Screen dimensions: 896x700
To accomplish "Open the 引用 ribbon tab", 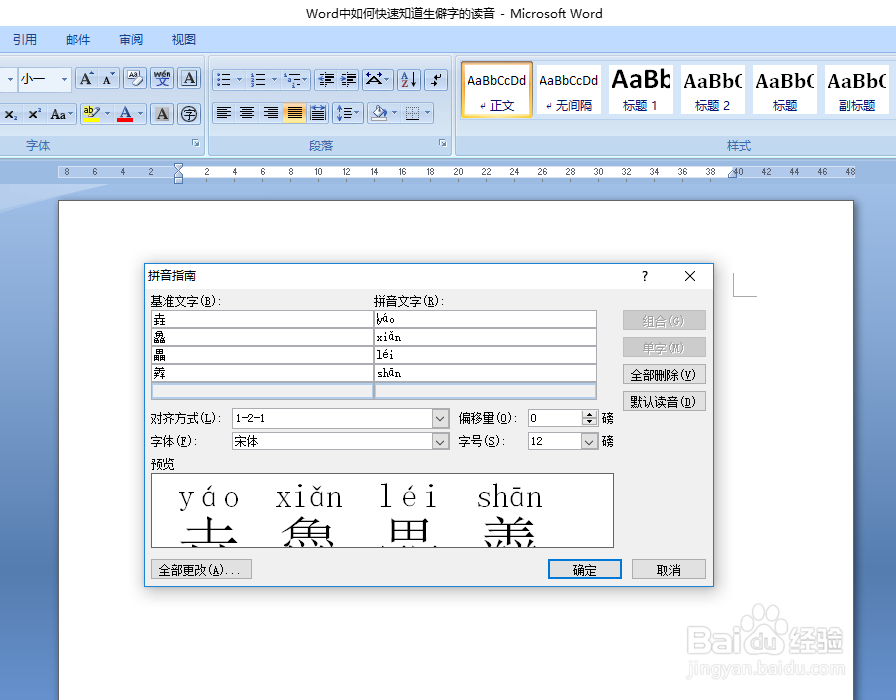I will click(x=25, y=39).
